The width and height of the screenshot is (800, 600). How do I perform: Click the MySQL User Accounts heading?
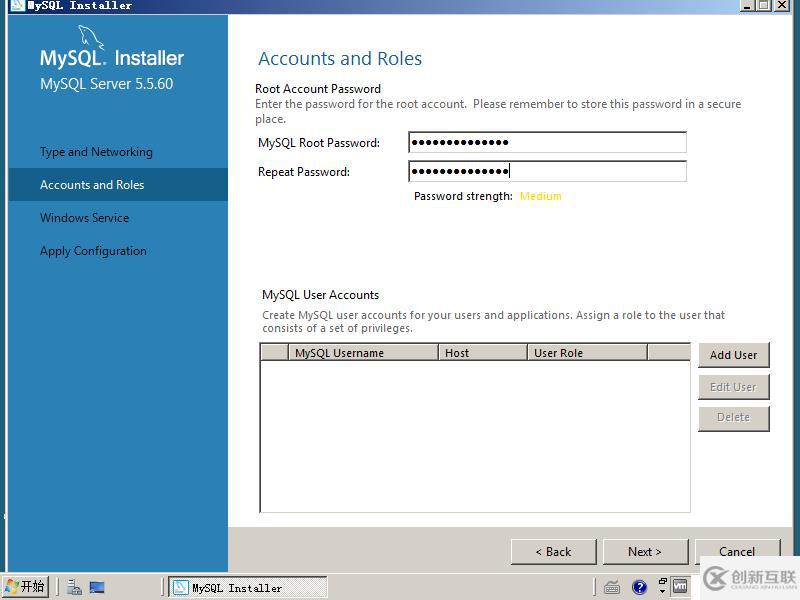320,295
